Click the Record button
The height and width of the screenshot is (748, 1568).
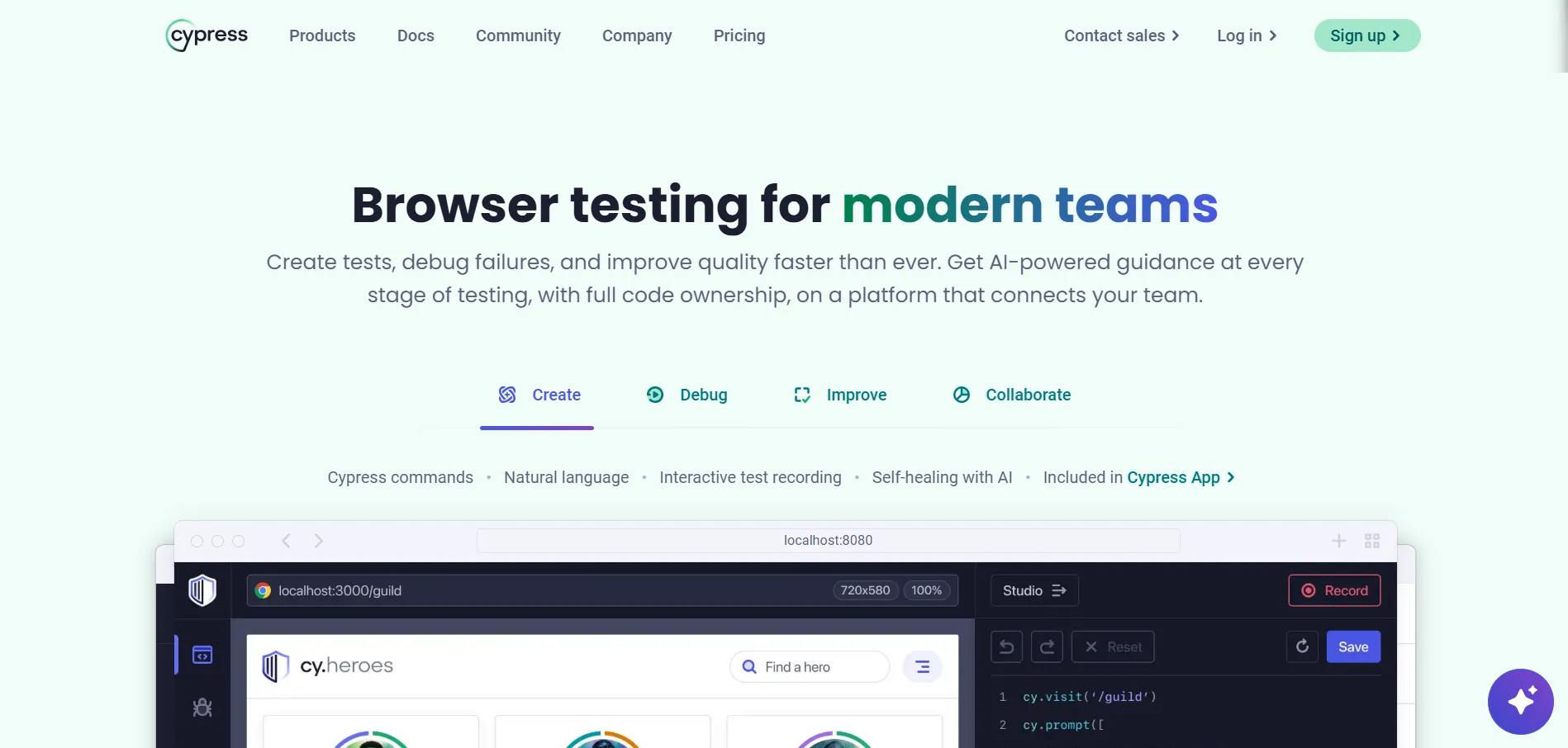coord(1334,590)
